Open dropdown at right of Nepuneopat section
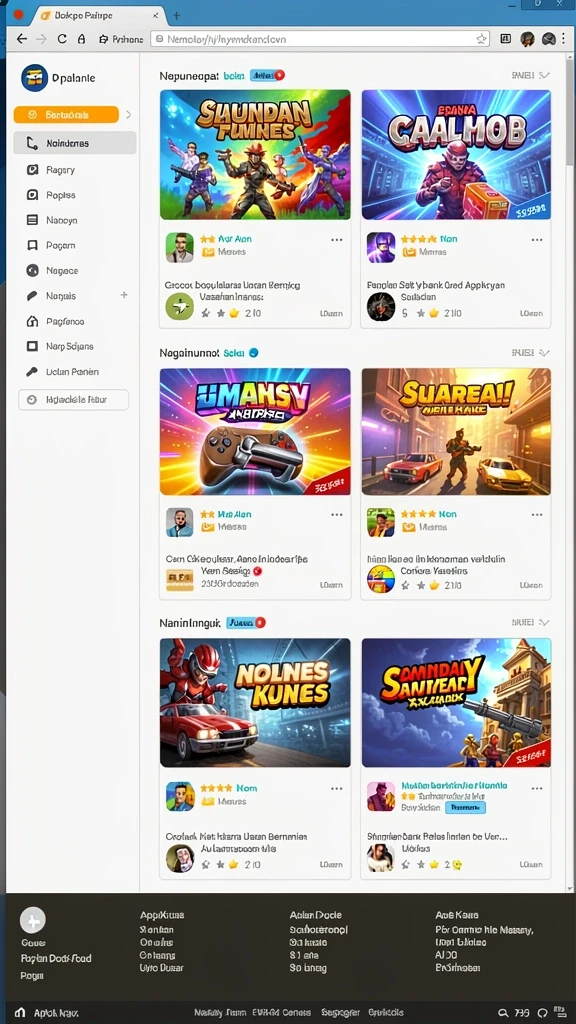Viewport: 576px width, 1024px height. click(544, 76)
